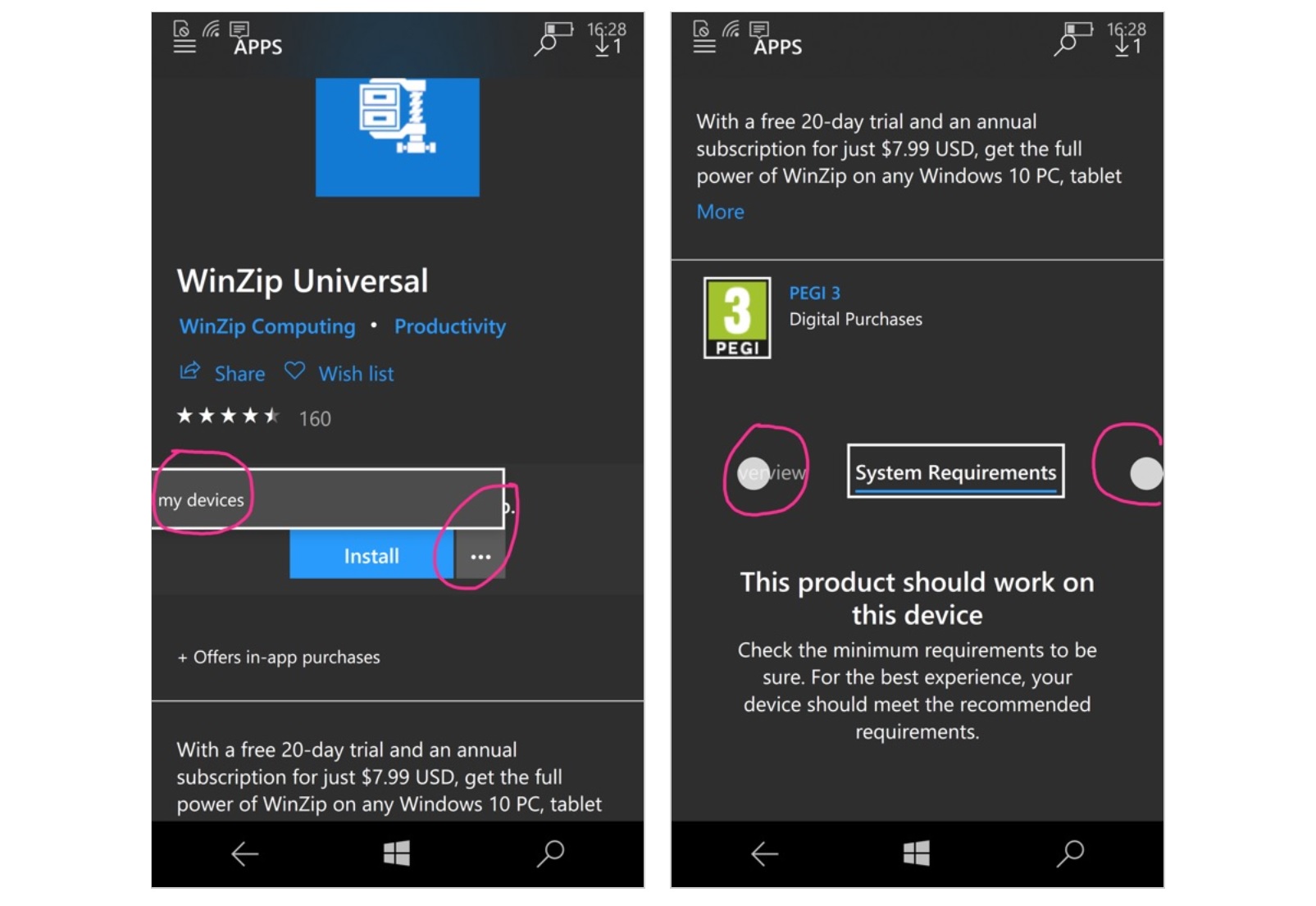Tap search magnifier at top of left screen

[545, 45]
